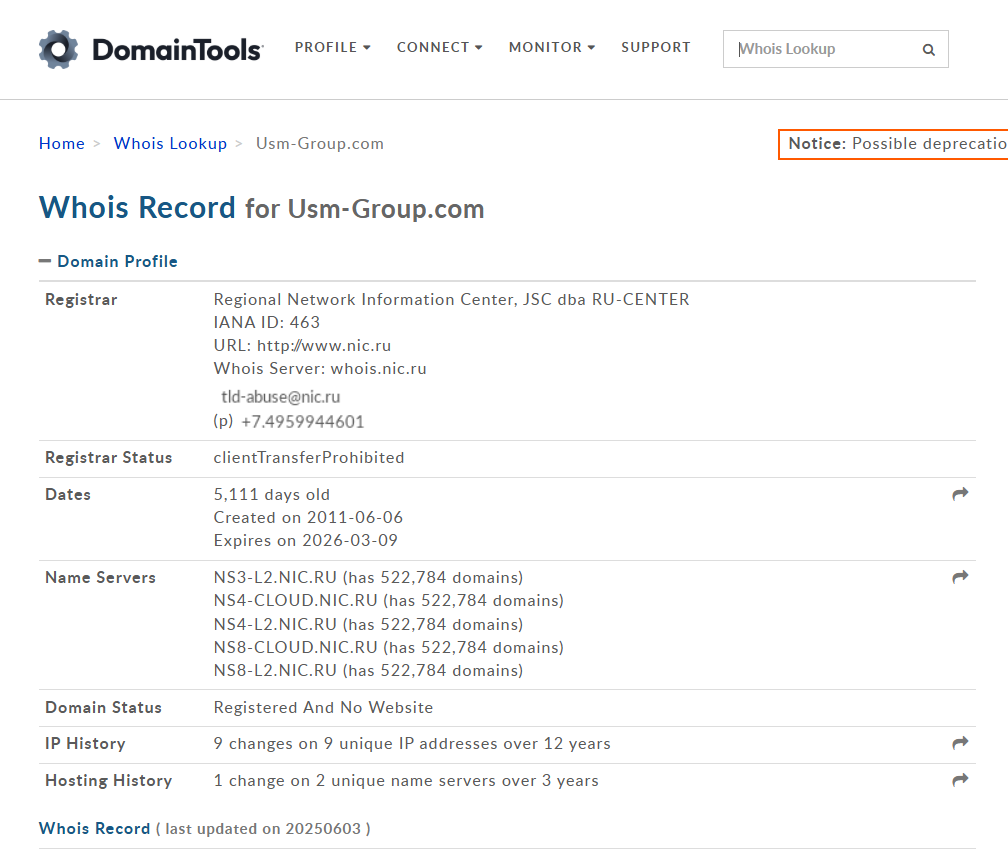Click the phone number +7.4959944601
The width and height of the screenshot is (1008, 849).
click(x=302, y=422)
